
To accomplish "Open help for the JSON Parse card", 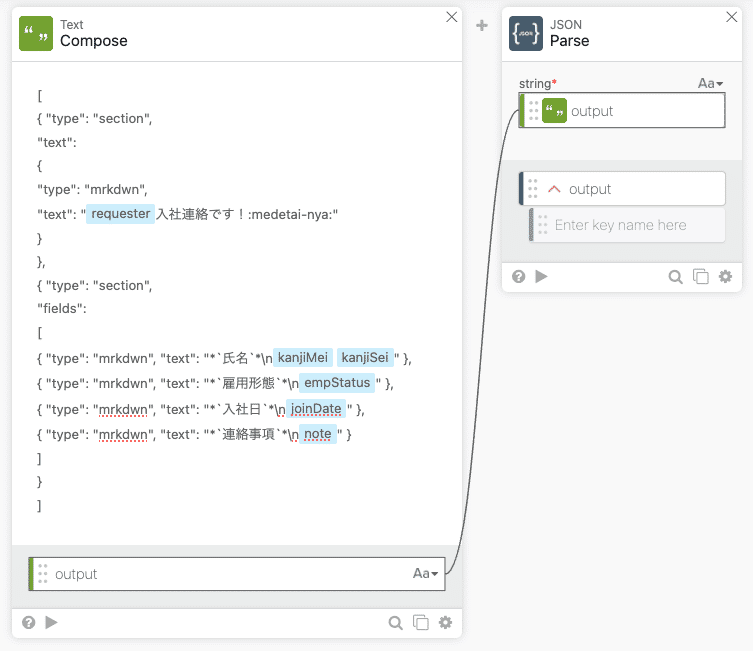I will click(519, 277).
